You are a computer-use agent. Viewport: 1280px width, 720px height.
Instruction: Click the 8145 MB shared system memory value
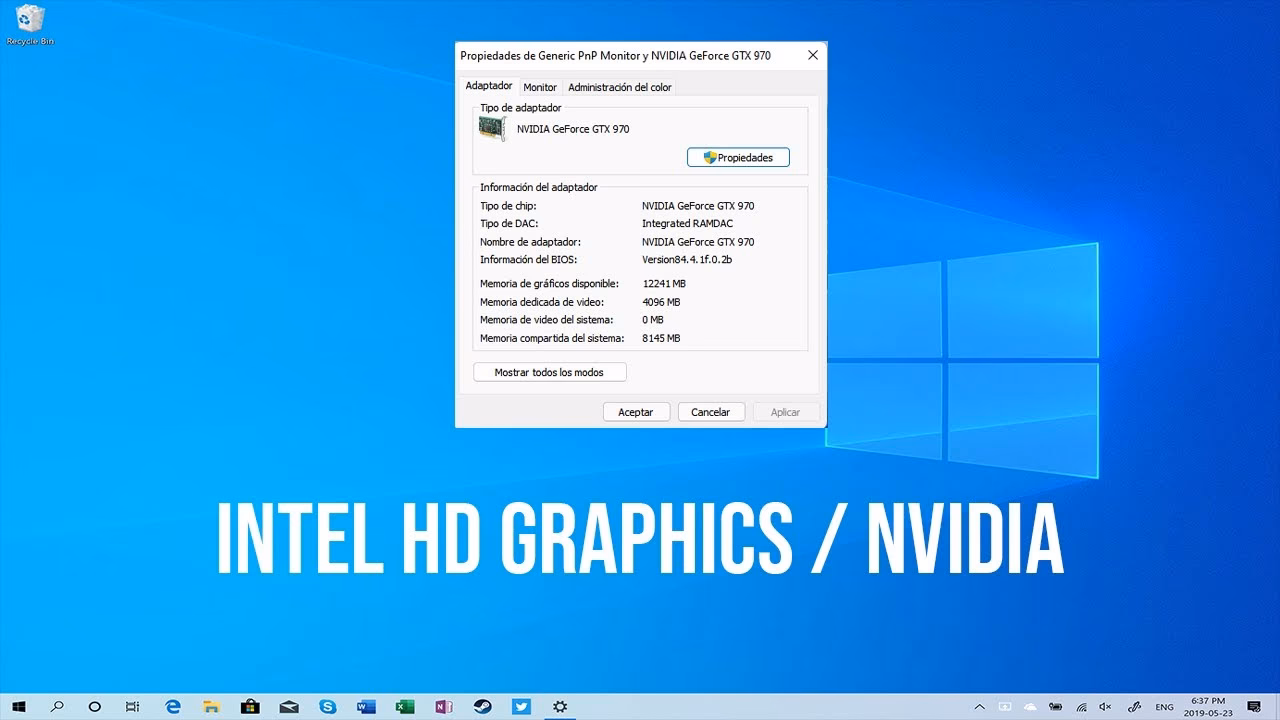pos(661,338)
